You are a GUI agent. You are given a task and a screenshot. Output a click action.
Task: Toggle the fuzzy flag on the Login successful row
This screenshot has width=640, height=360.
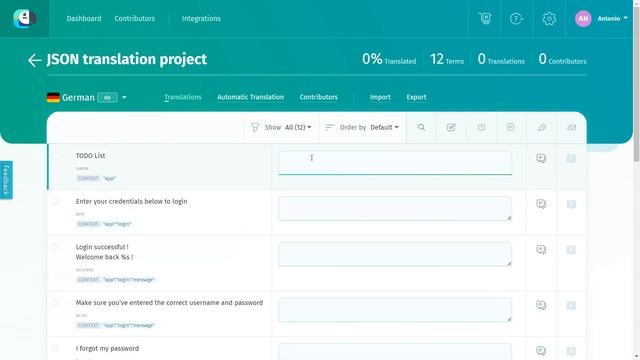click(x=571, y=250)
